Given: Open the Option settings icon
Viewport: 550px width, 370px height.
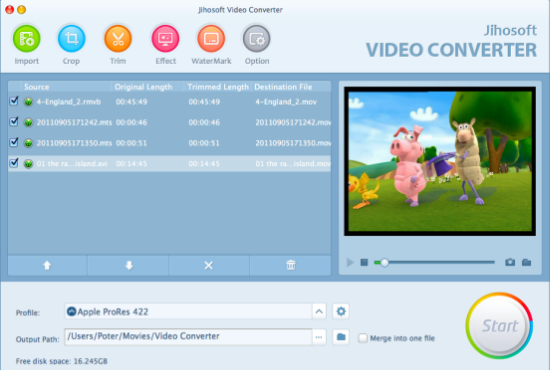Looking at the screenshot, I should point(256,39).
